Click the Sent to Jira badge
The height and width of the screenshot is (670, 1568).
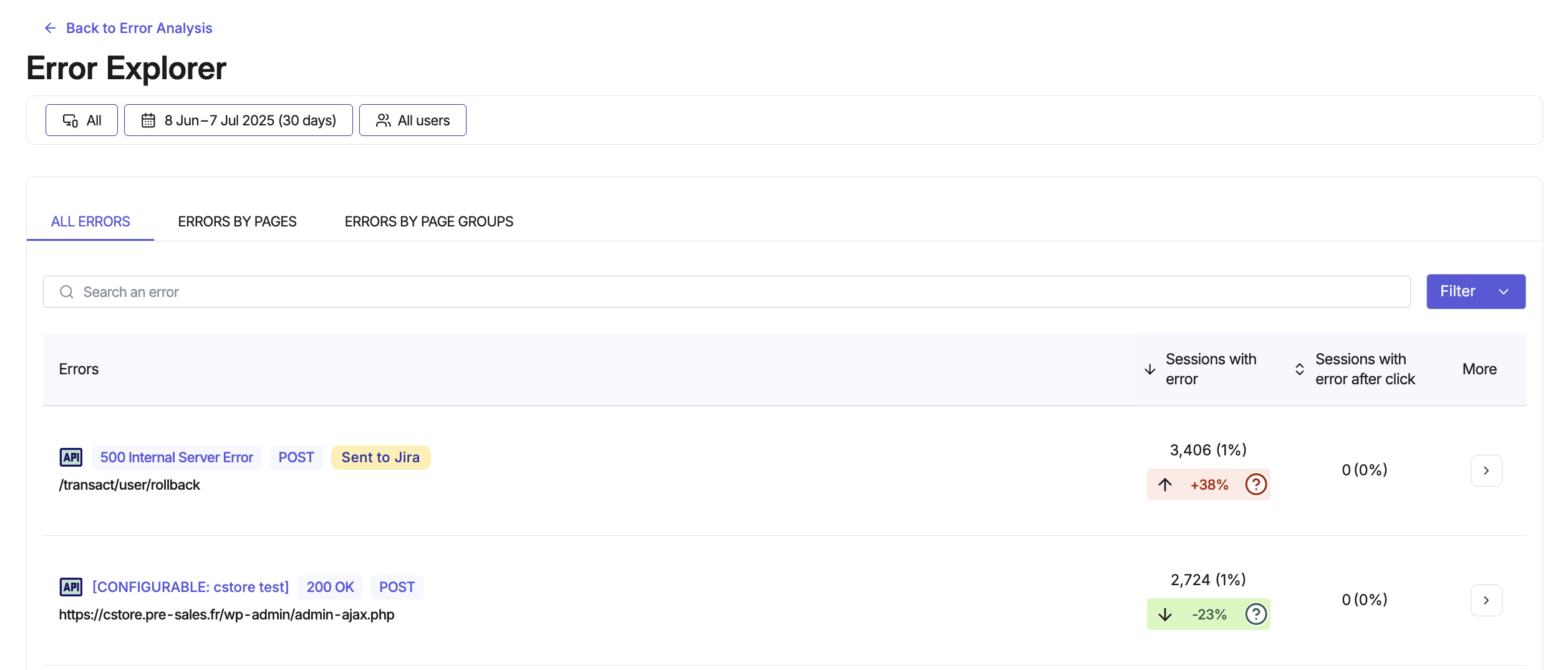[380, 457]
